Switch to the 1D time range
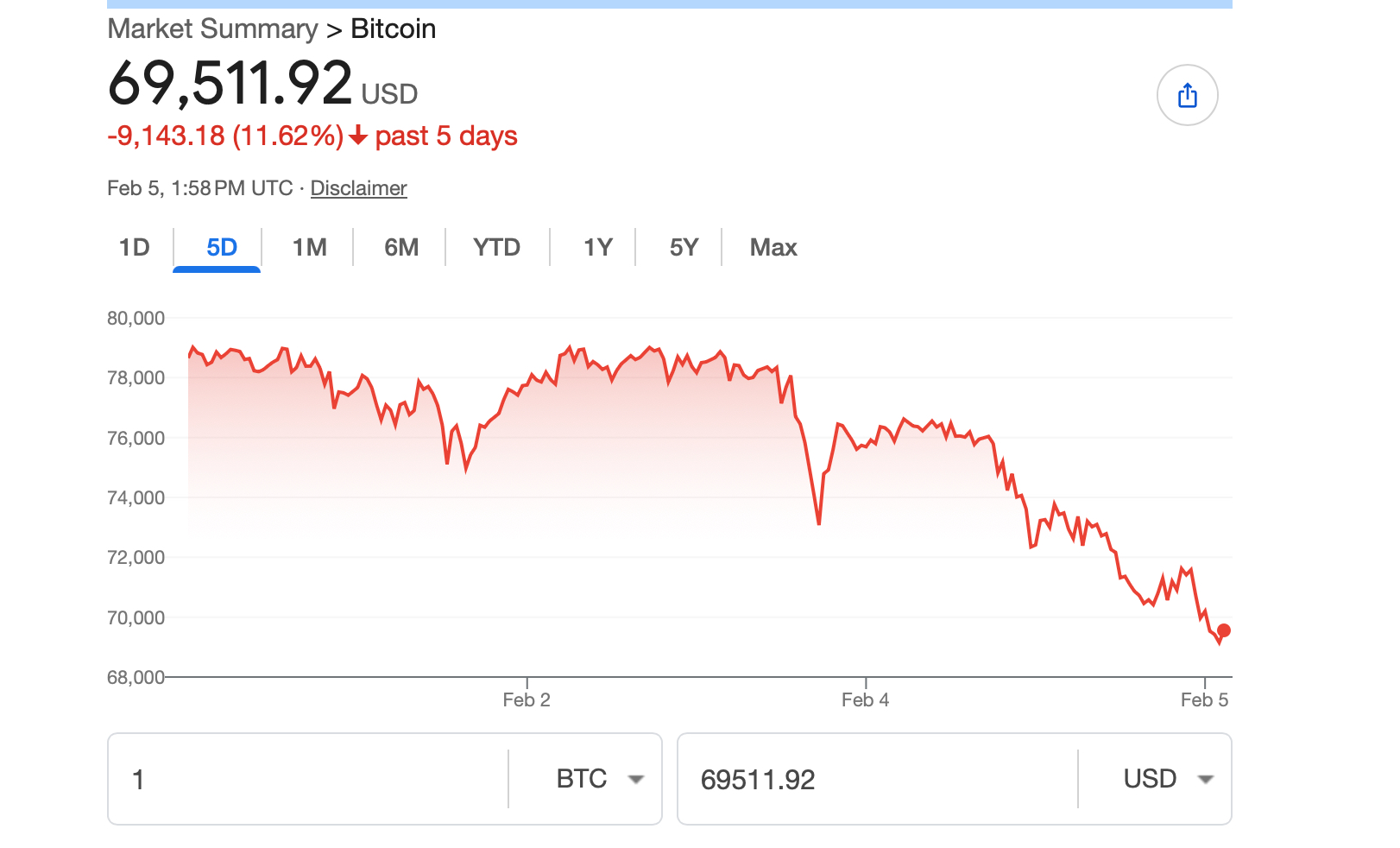The height and width of the screenshot is (848, 1400). (135, 248)
